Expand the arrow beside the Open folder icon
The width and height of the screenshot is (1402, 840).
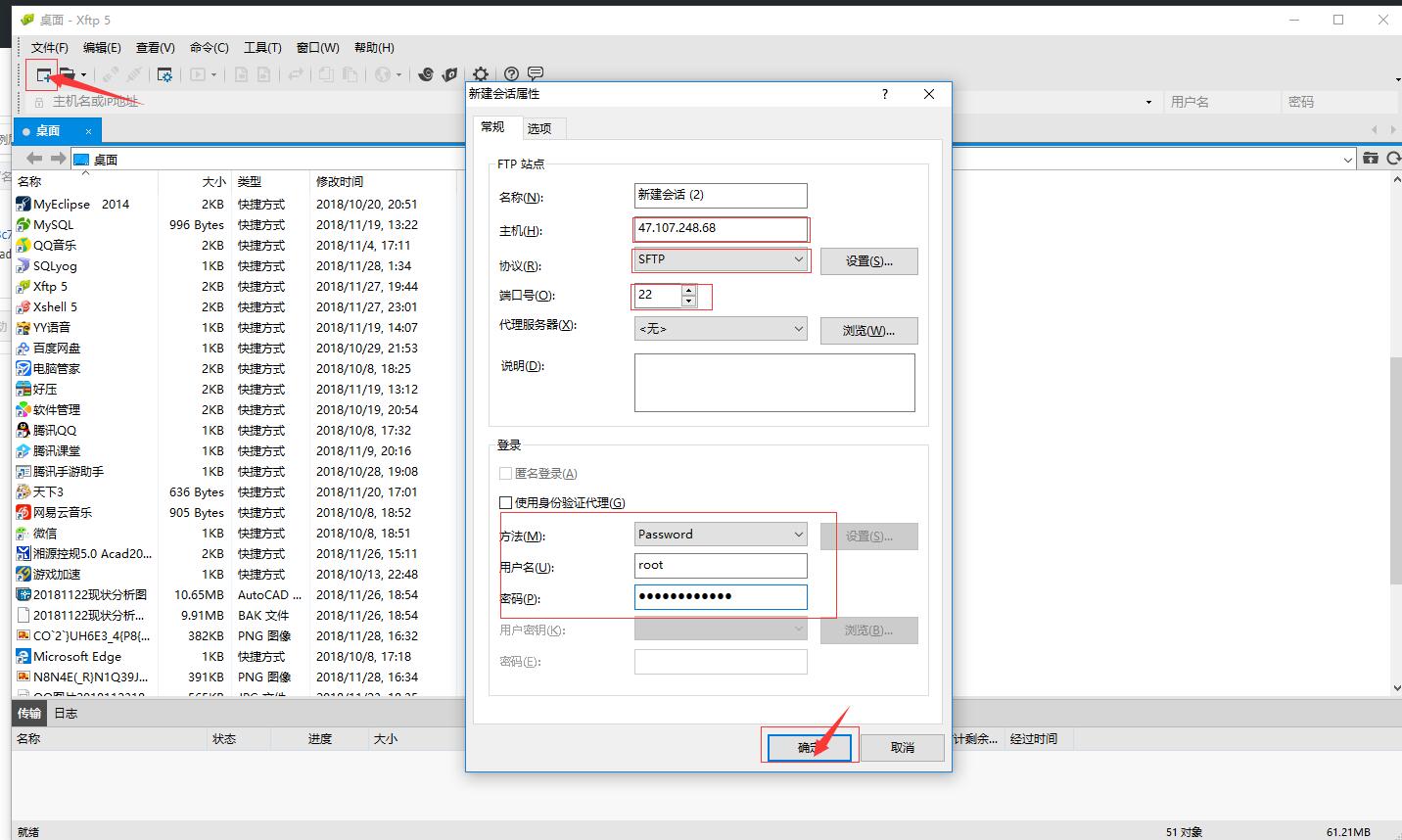point(84,74)
